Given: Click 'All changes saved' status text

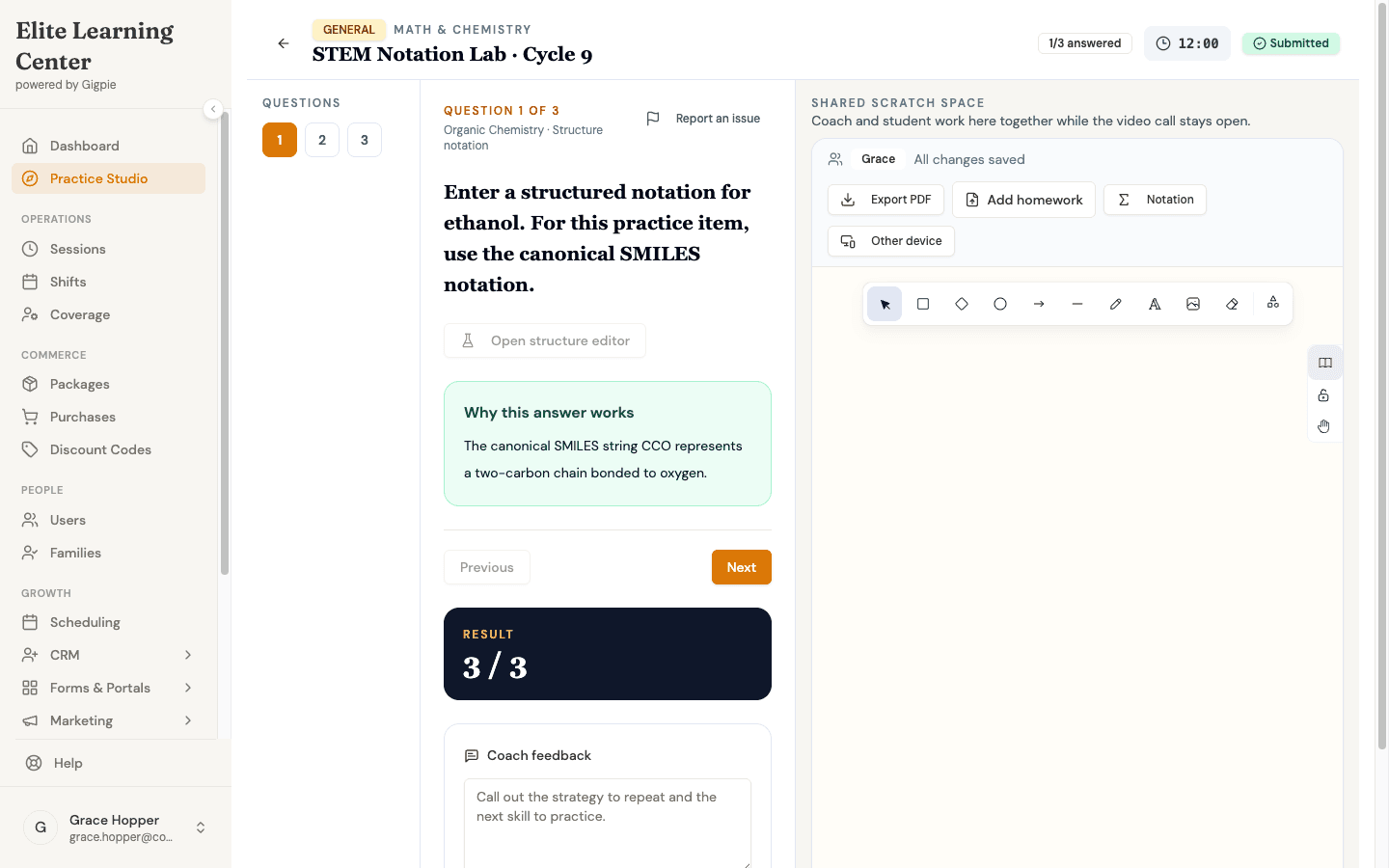Looking at the screenshot, I should point(969,159).
